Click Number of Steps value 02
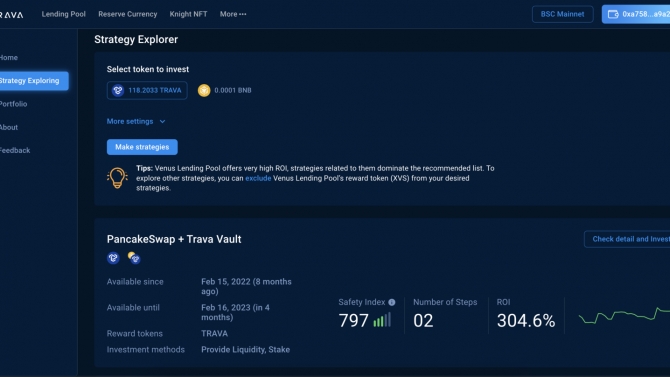 point(423,321)
